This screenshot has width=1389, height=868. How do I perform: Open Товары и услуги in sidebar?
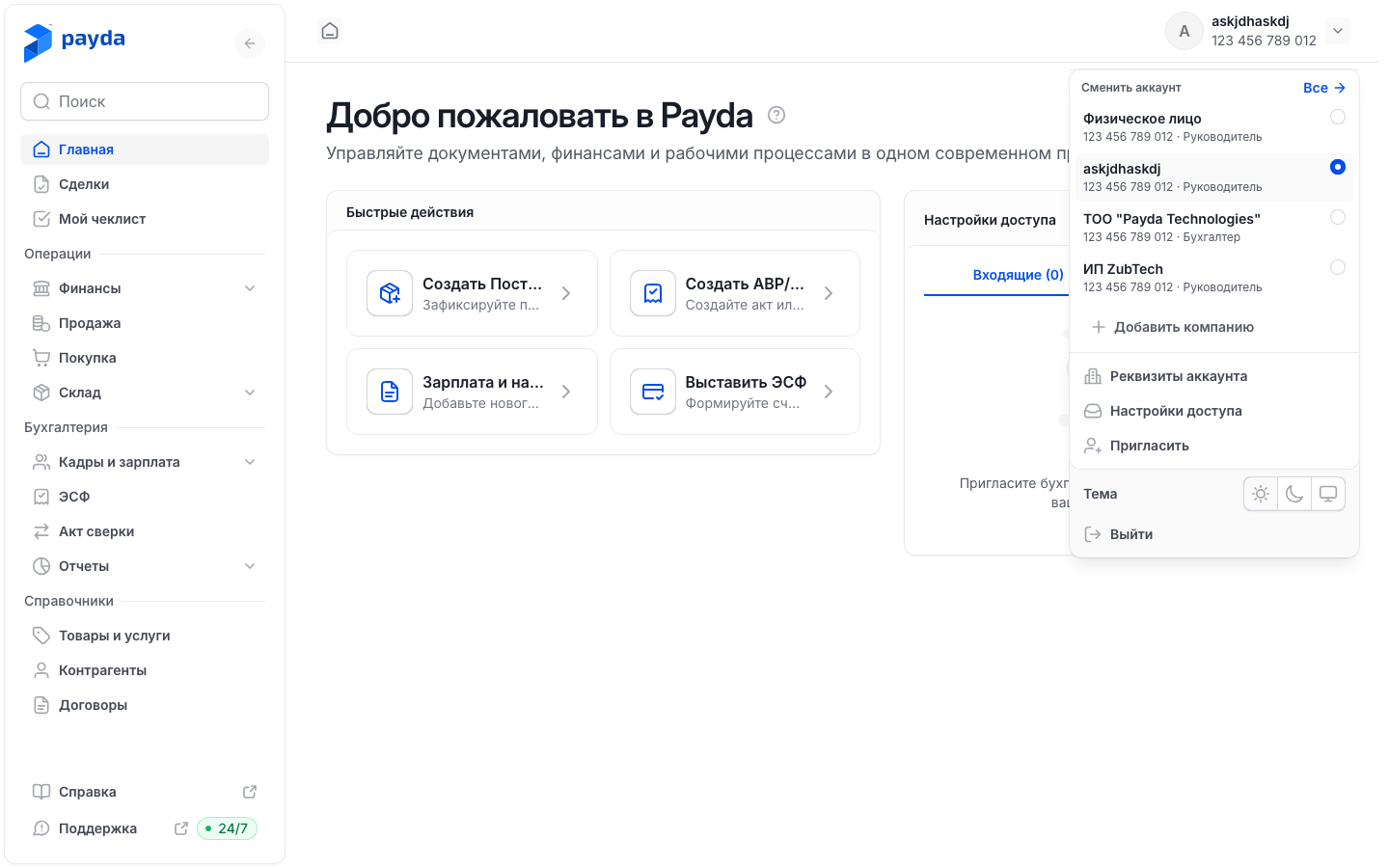tap(145, 636)
